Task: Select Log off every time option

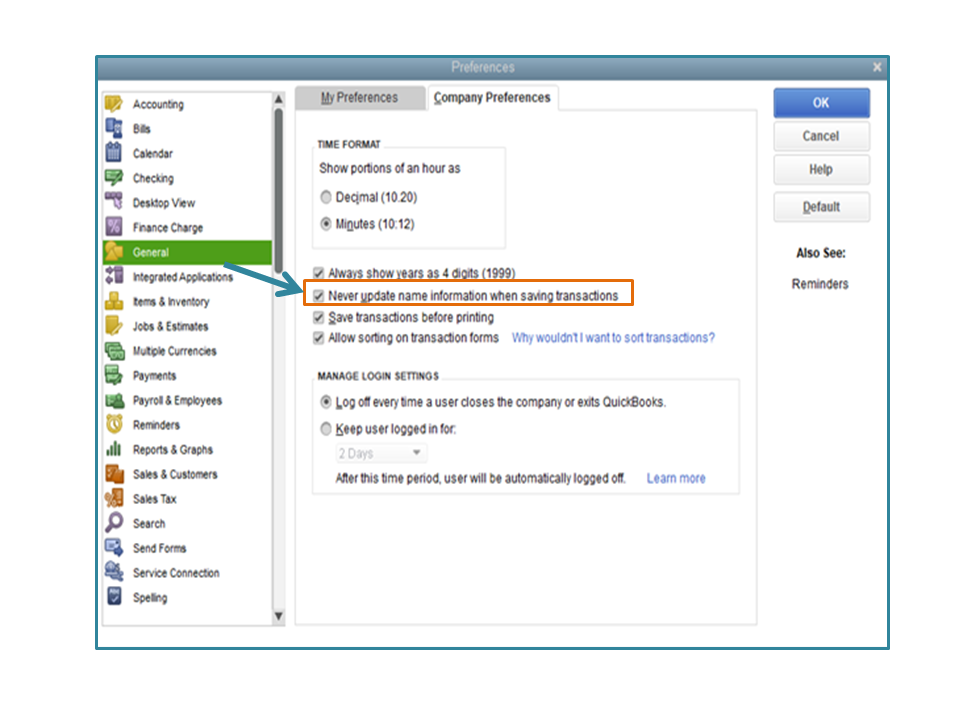Action: coord(326,402)
